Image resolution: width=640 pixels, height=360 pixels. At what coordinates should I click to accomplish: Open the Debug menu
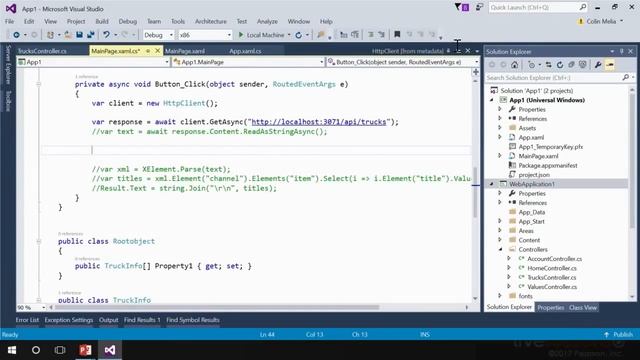pyautogui.click(x=128, y=21)
